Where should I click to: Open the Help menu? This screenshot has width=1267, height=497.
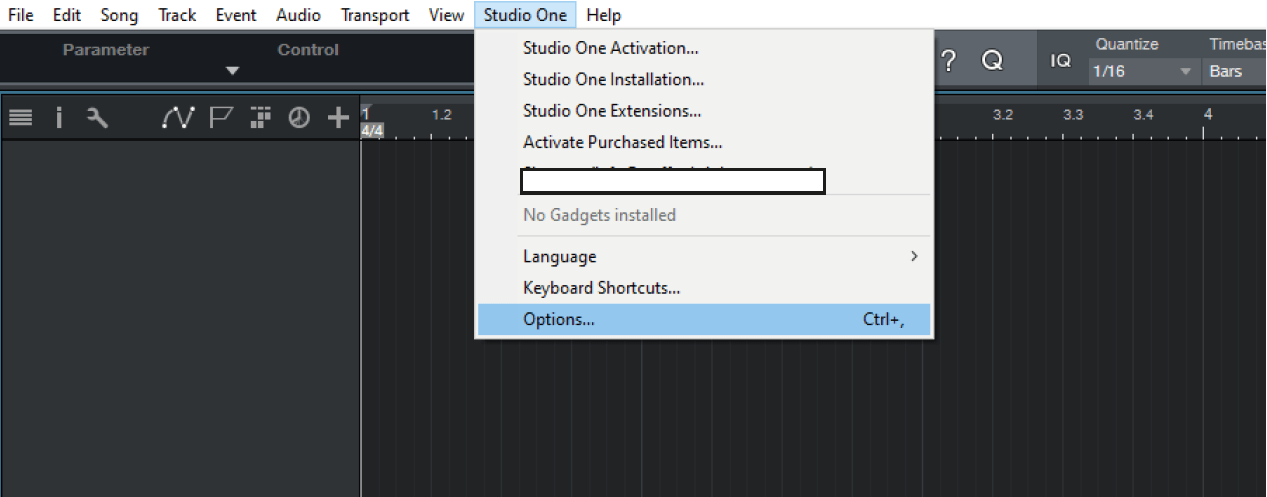pyautogui.click(x=604, y=15)
